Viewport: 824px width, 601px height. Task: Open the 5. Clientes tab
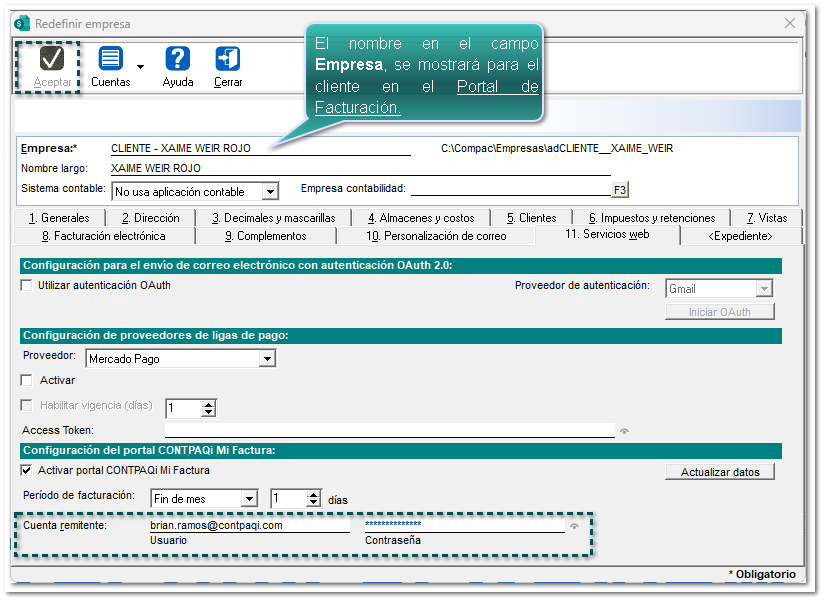[531, 218]
